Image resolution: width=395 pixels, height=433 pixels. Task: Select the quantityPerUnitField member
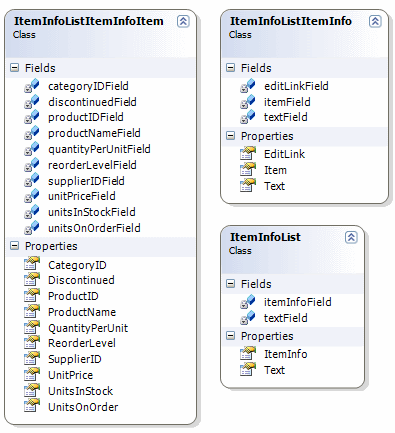click(99, 149)
